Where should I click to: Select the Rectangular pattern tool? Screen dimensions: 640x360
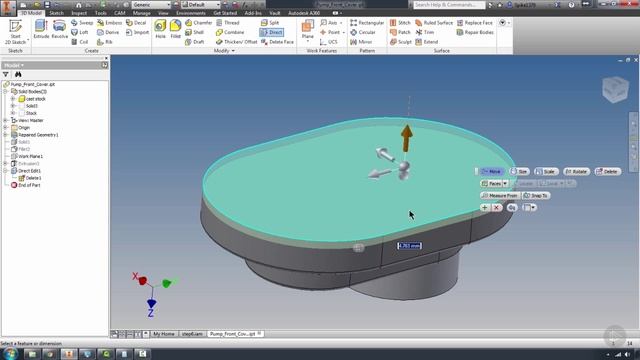tap(367, 23)
